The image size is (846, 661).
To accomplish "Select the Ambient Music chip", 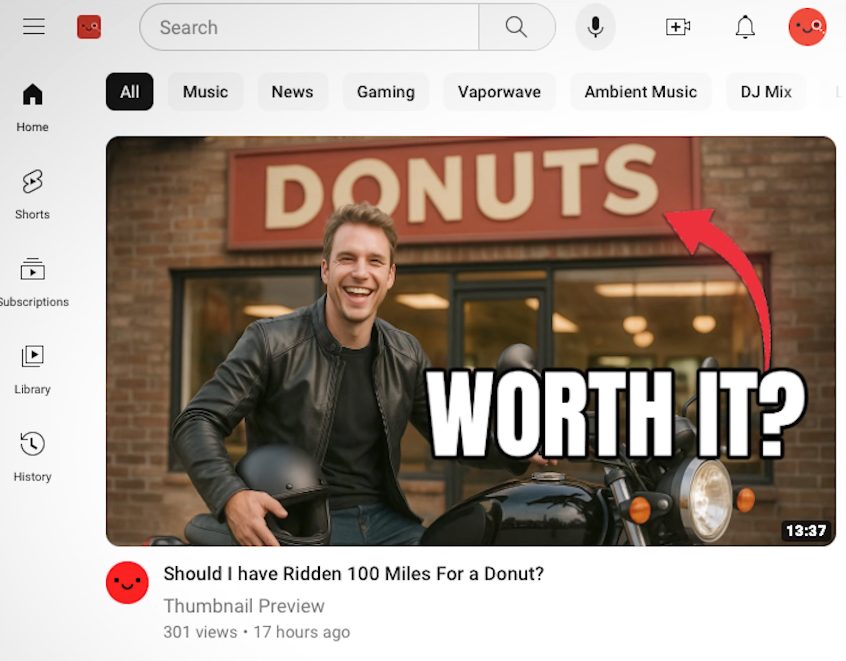I will (x=640, y=92).
